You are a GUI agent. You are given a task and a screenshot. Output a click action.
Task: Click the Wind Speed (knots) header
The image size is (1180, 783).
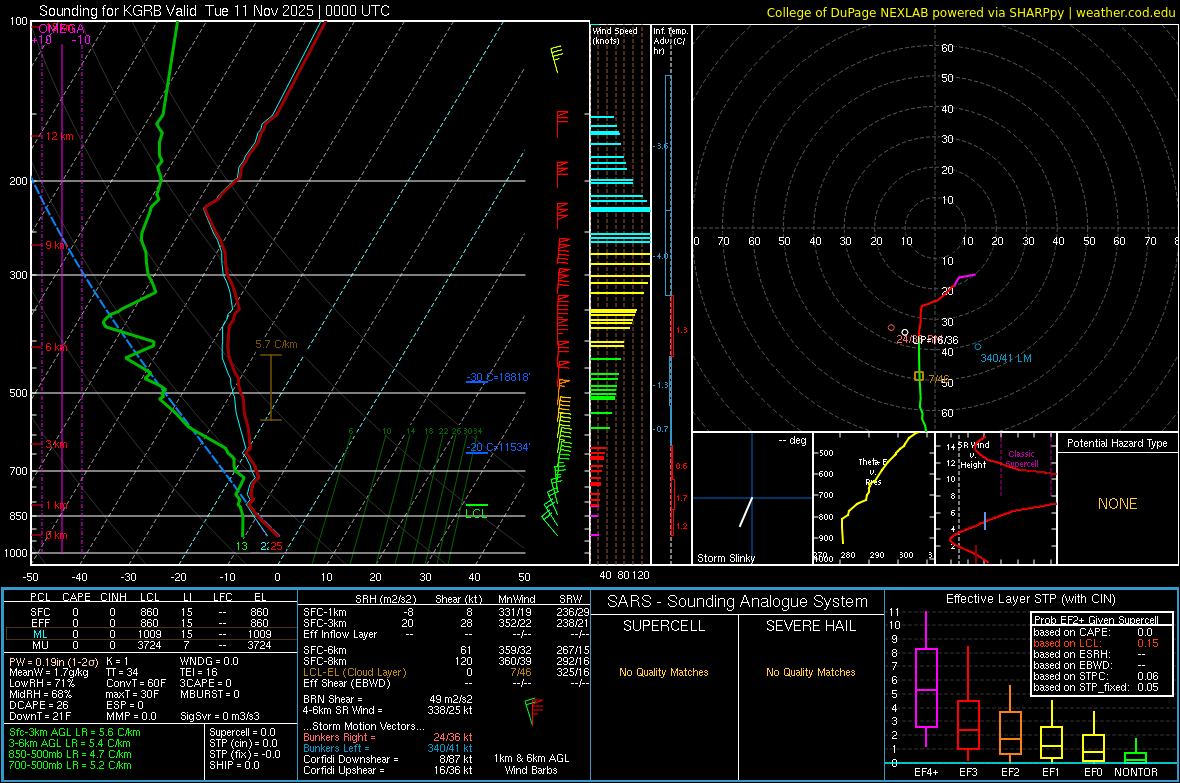pos(615,35)
